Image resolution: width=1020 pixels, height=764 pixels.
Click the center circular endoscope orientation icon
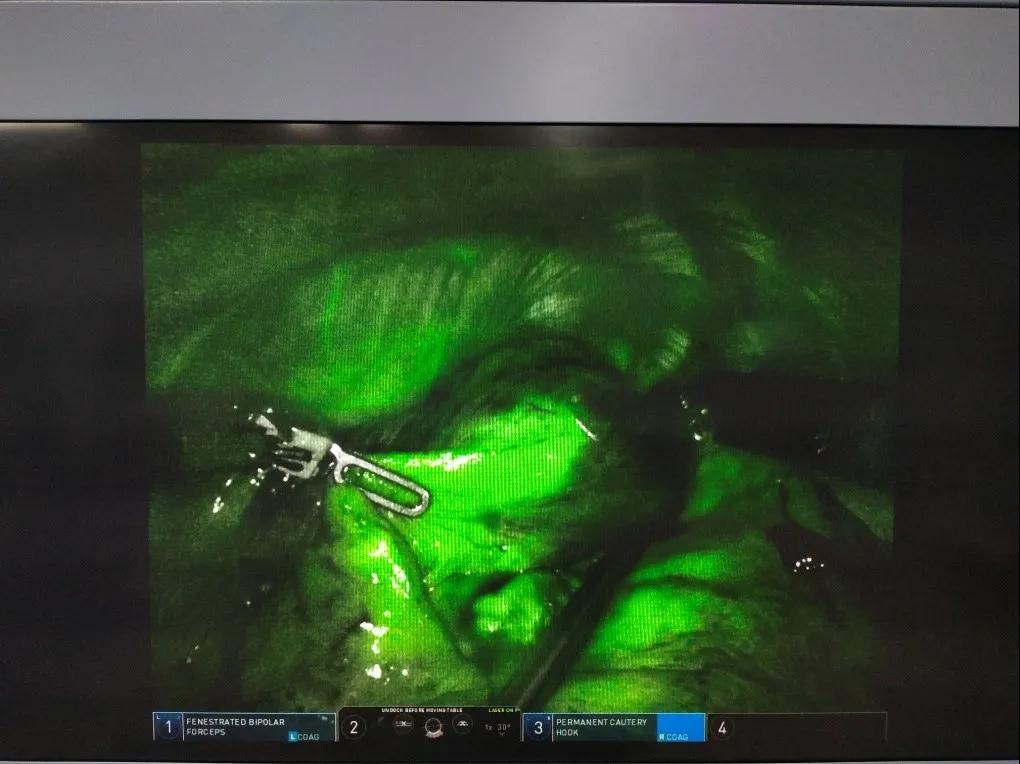coord(433,726)
